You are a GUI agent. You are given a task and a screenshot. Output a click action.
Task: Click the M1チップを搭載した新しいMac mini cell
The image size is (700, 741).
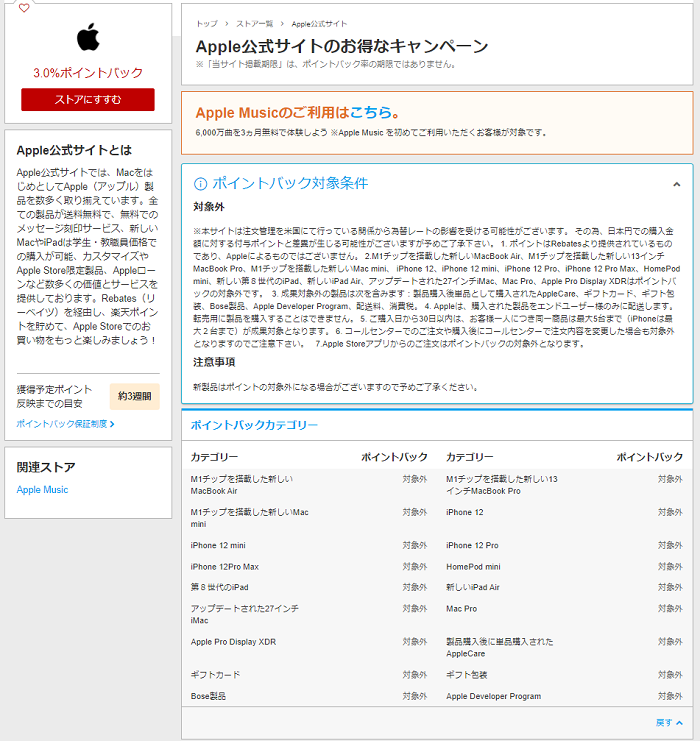250,518
